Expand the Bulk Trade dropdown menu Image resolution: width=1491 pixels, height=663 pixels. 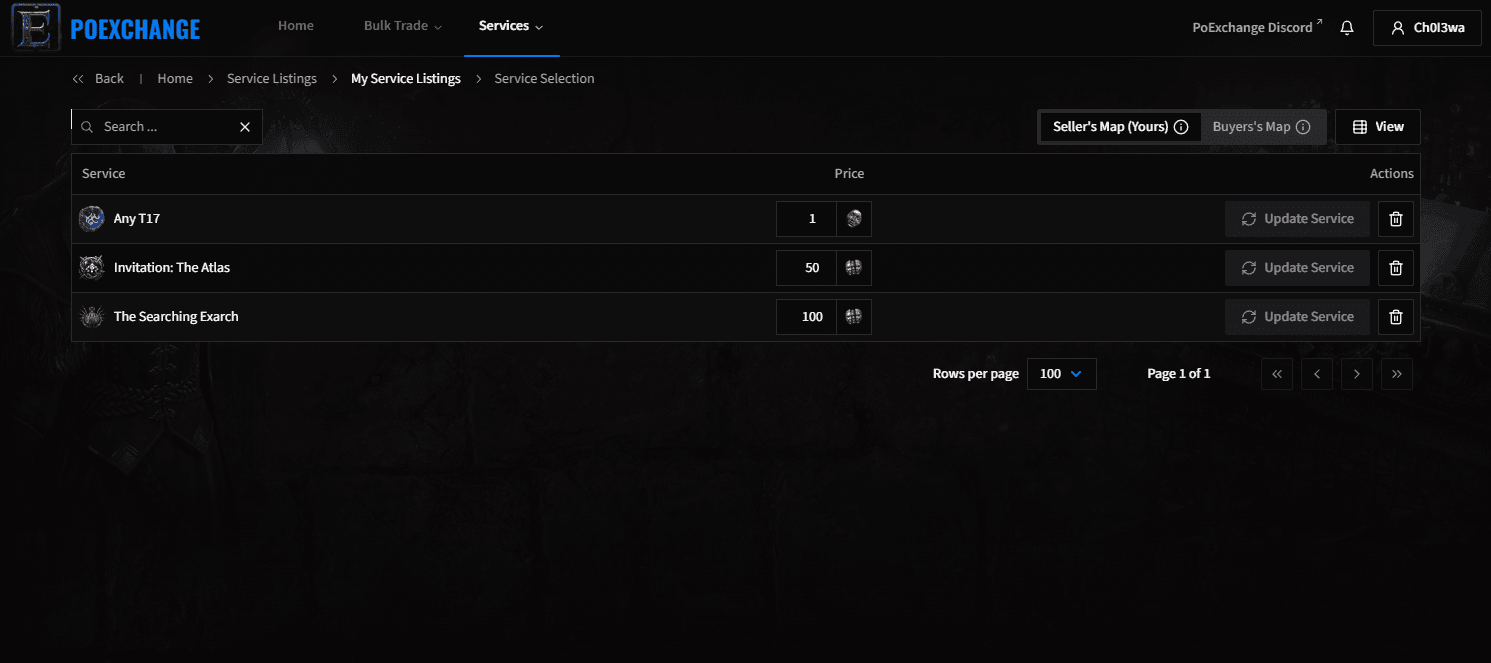[x=402, y=27]
